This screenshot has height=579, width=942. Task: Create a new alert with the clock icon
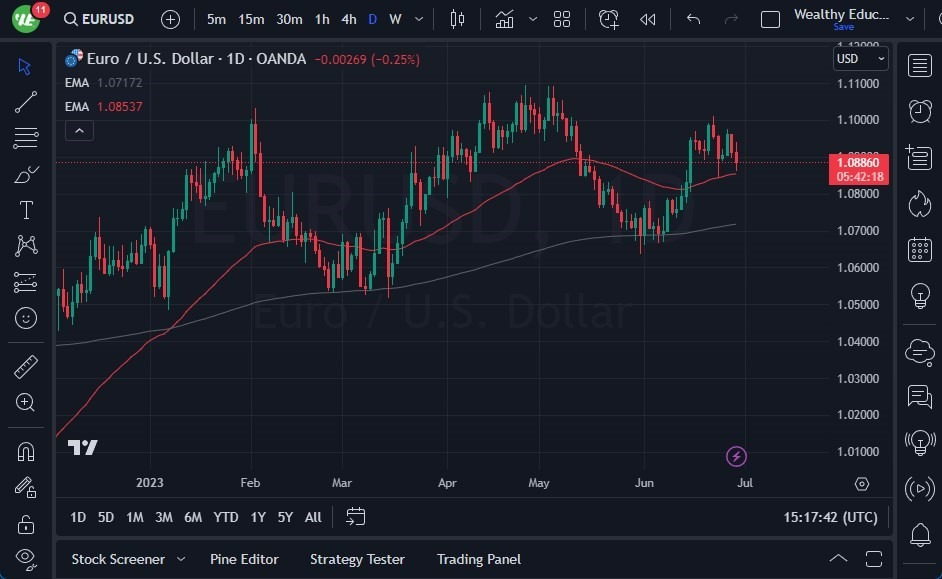[609, 18]
